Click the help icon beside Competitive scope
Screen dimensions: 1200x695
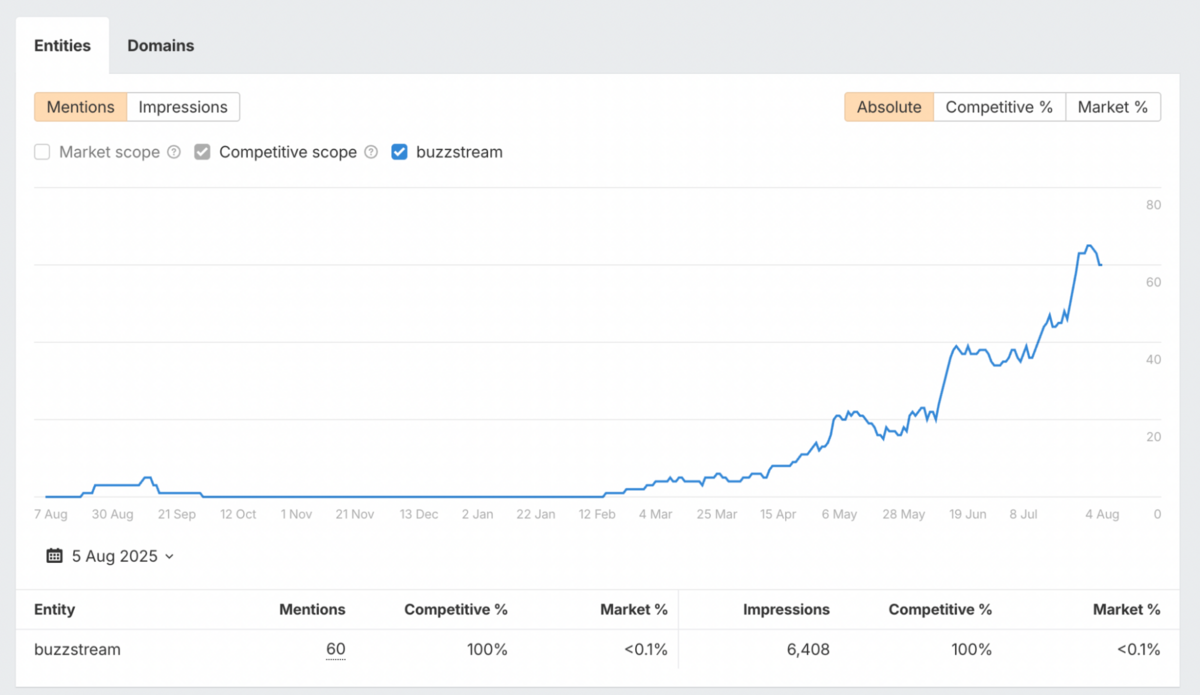coord(371,153)
